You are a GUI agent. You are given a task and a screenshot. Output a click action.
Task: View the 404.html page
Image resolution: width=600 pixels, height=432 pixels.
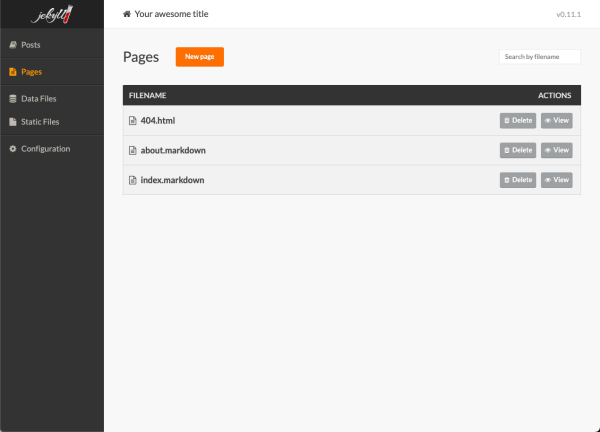pyautogui.click(x=557, y=121)
